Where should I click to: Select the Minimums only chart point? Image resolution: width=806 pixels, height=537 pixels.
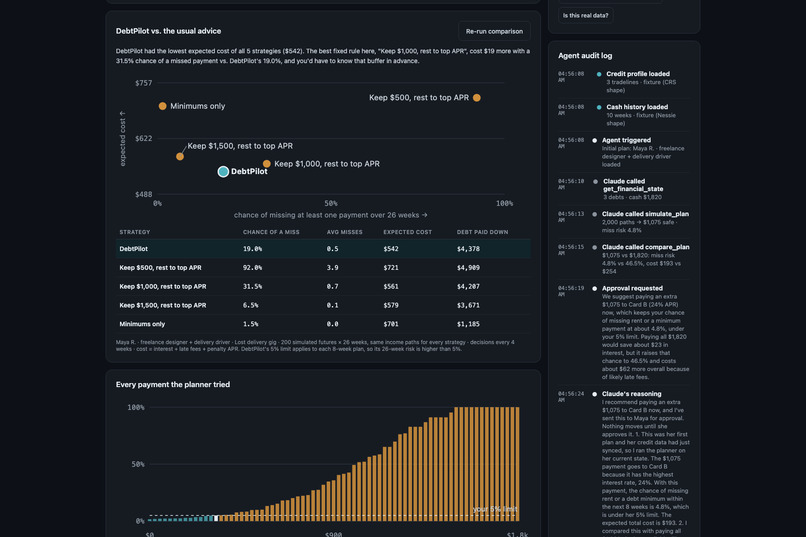162,106
